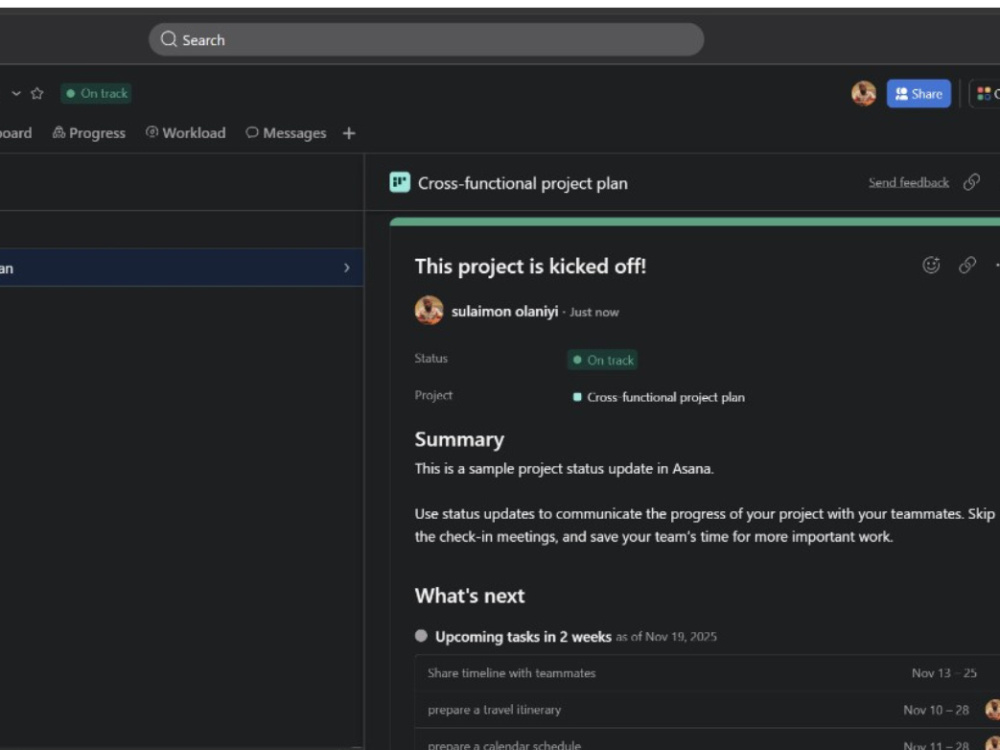This screenshot has width=1000, height=750.
Task: Open the project member avatar beside Share
Action: (864, 94)
